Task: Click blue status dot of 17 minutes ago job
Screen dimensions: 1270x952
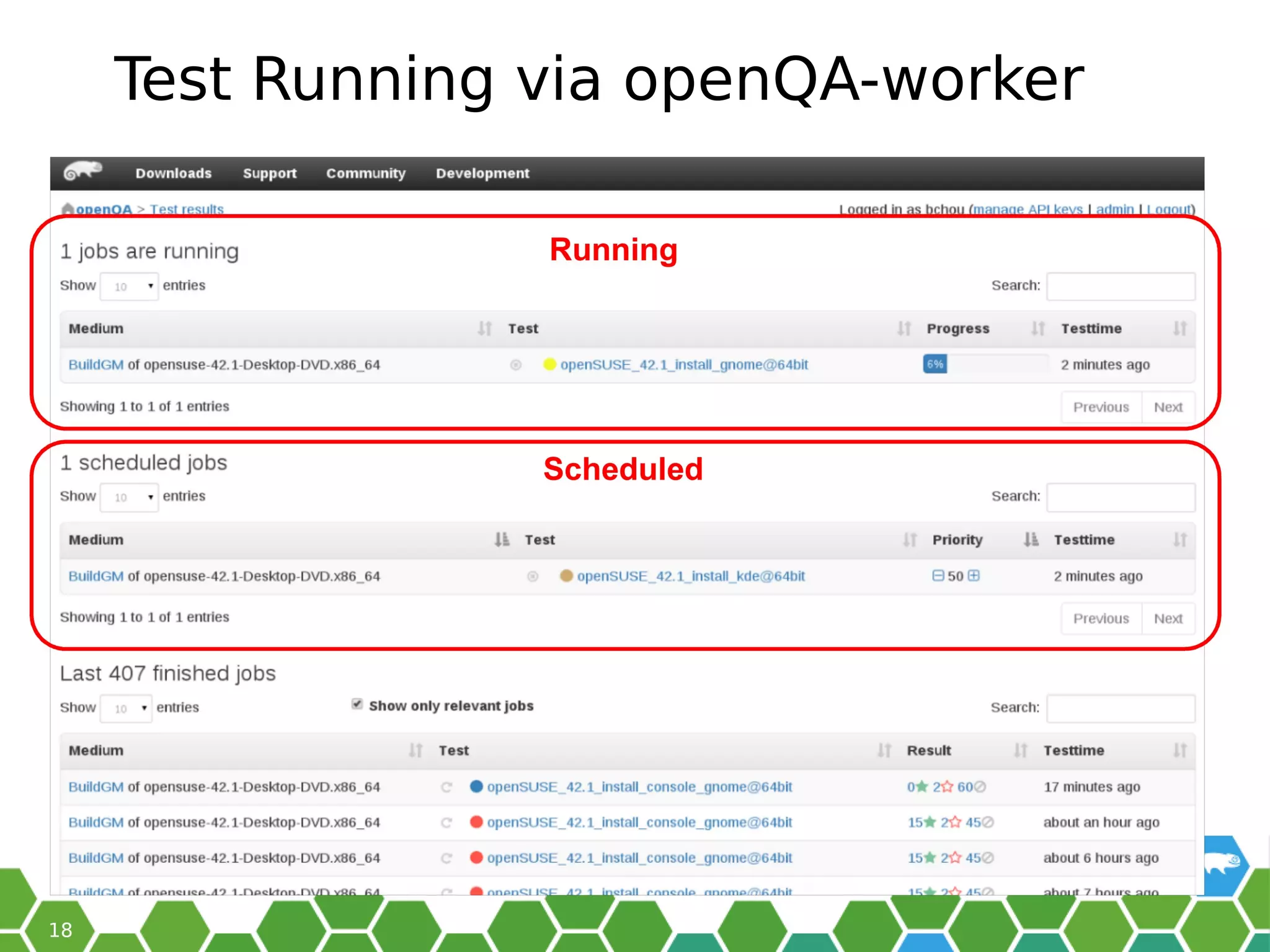Action: (476, 787)
